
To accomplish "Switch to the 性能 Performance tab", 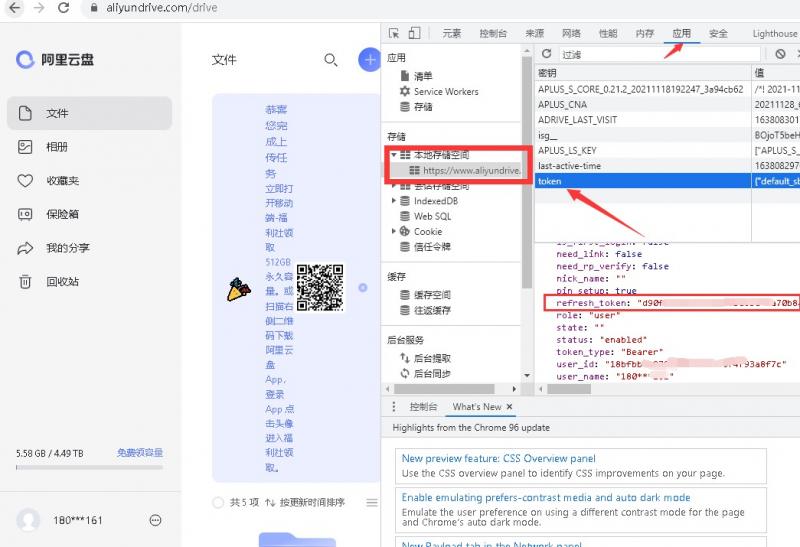I will coord(608,34).
